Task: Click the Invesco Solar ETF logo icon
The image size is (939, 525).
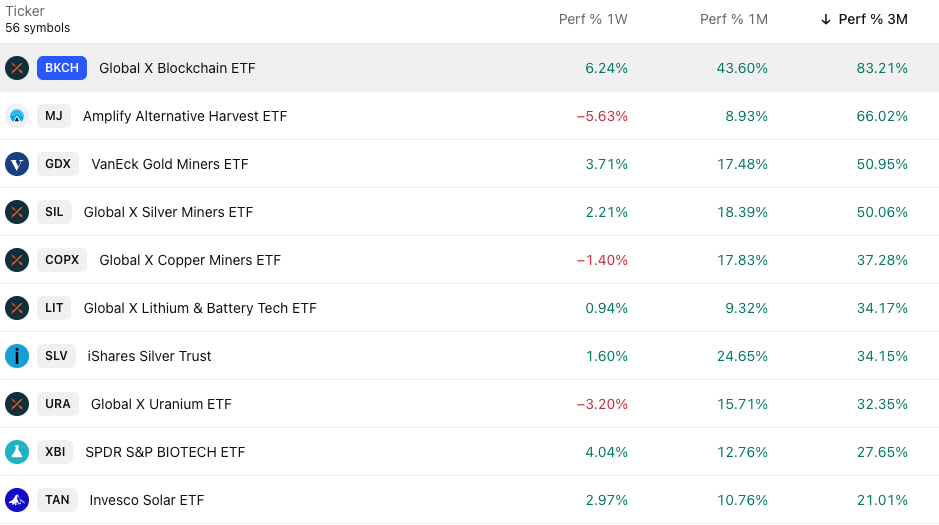Action: (17, 500)
